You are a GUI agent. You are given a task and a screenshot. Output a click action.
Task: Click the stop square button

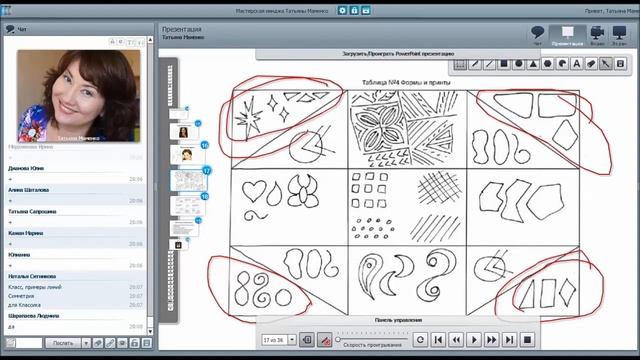tap(527, 340)
